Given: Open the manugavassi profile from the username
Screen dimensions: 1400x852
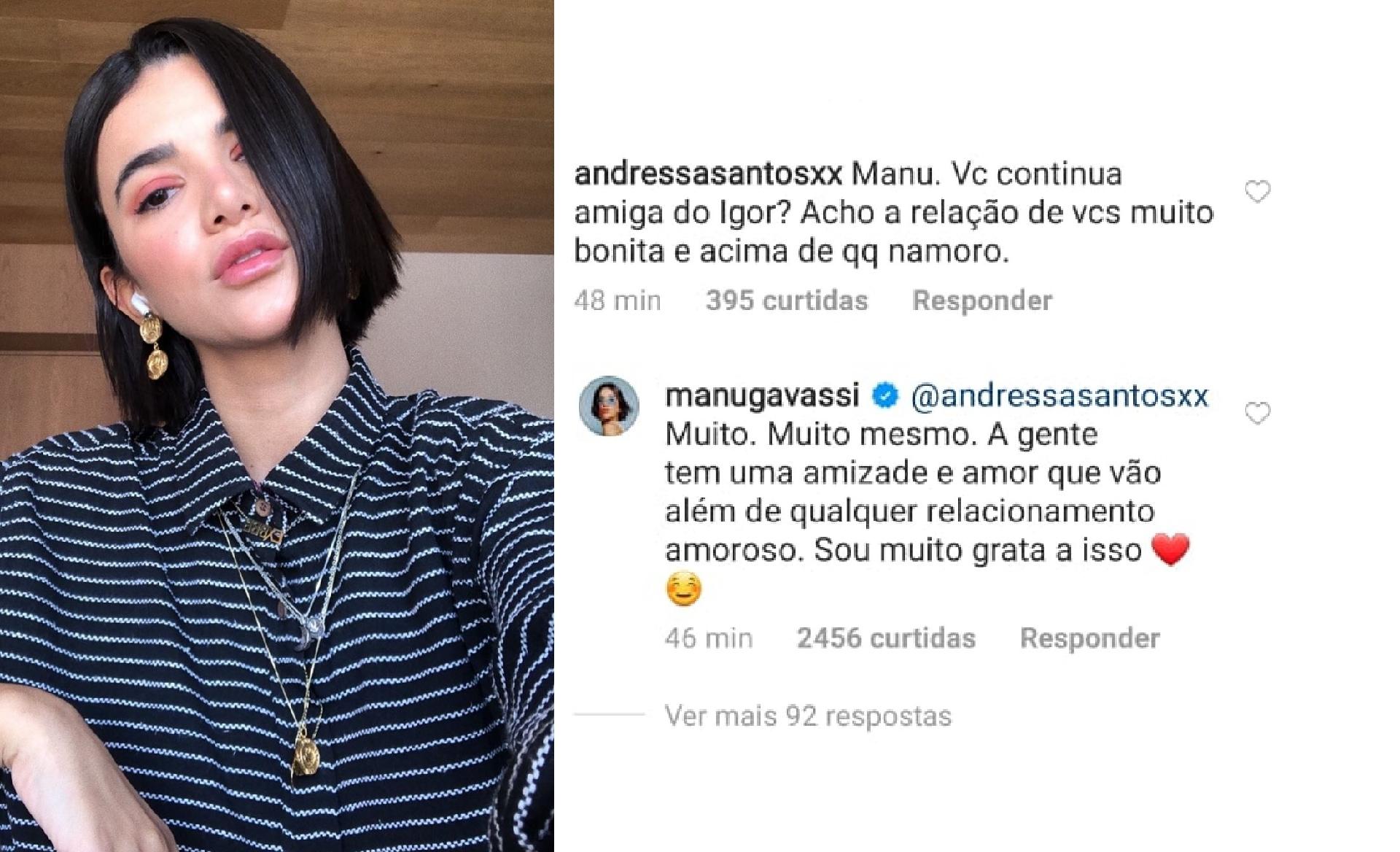Looking at the screenshot, I should 762,396.
